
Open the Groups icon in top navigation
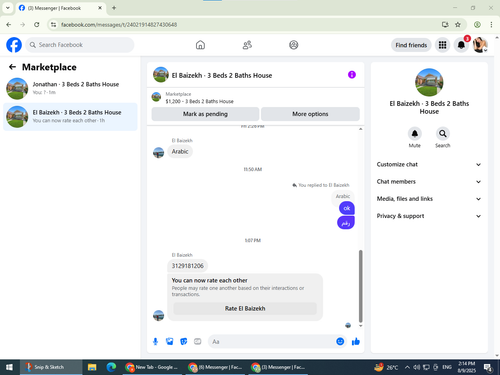point(294,45)
